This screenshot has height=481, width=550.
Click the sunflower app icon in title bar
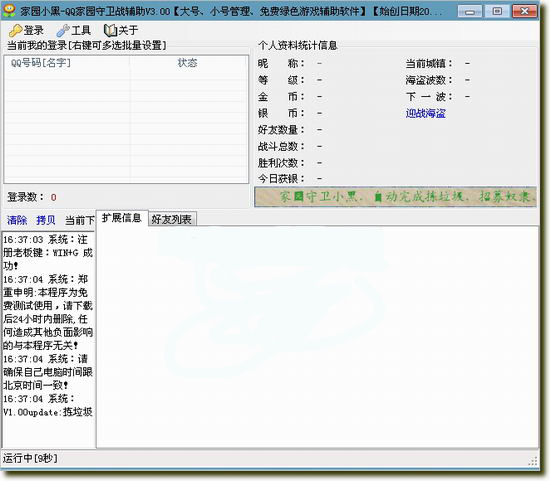9,11
